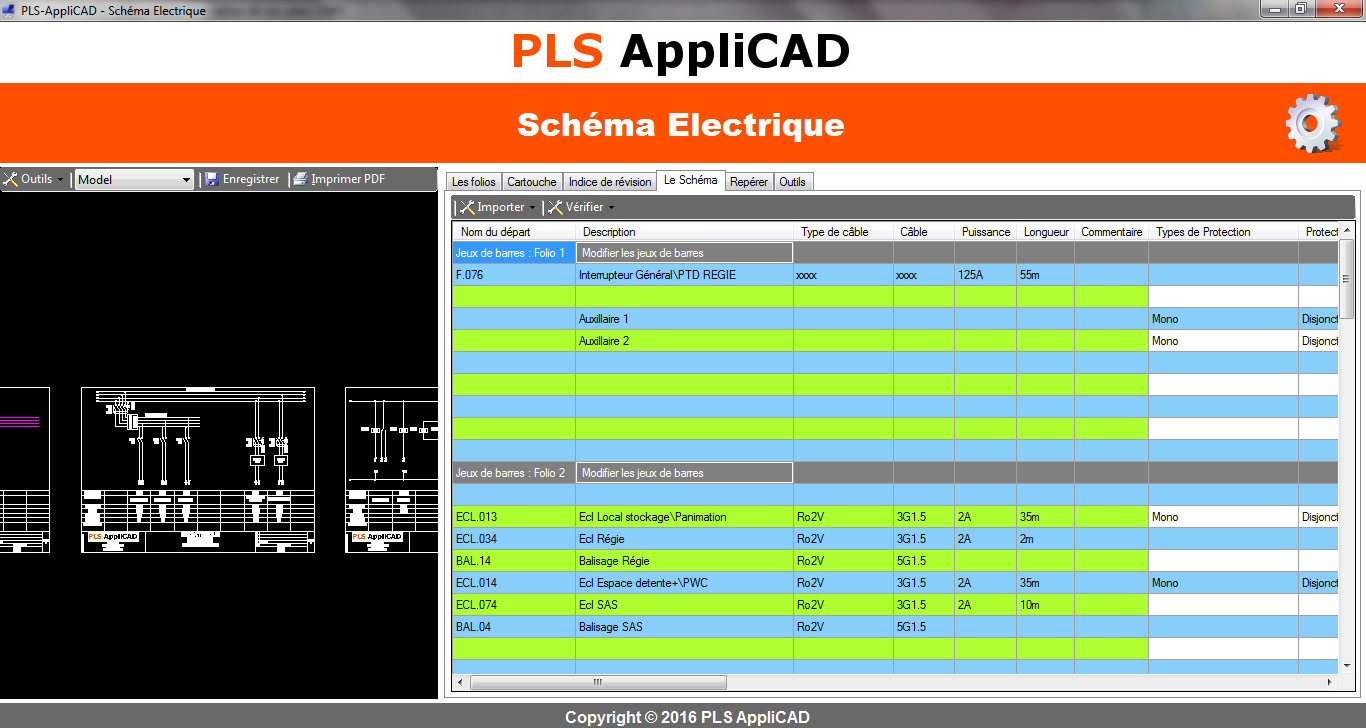Click Imprimer PDF button
The width and height of the screenshot is (1366, 728).
338,179
